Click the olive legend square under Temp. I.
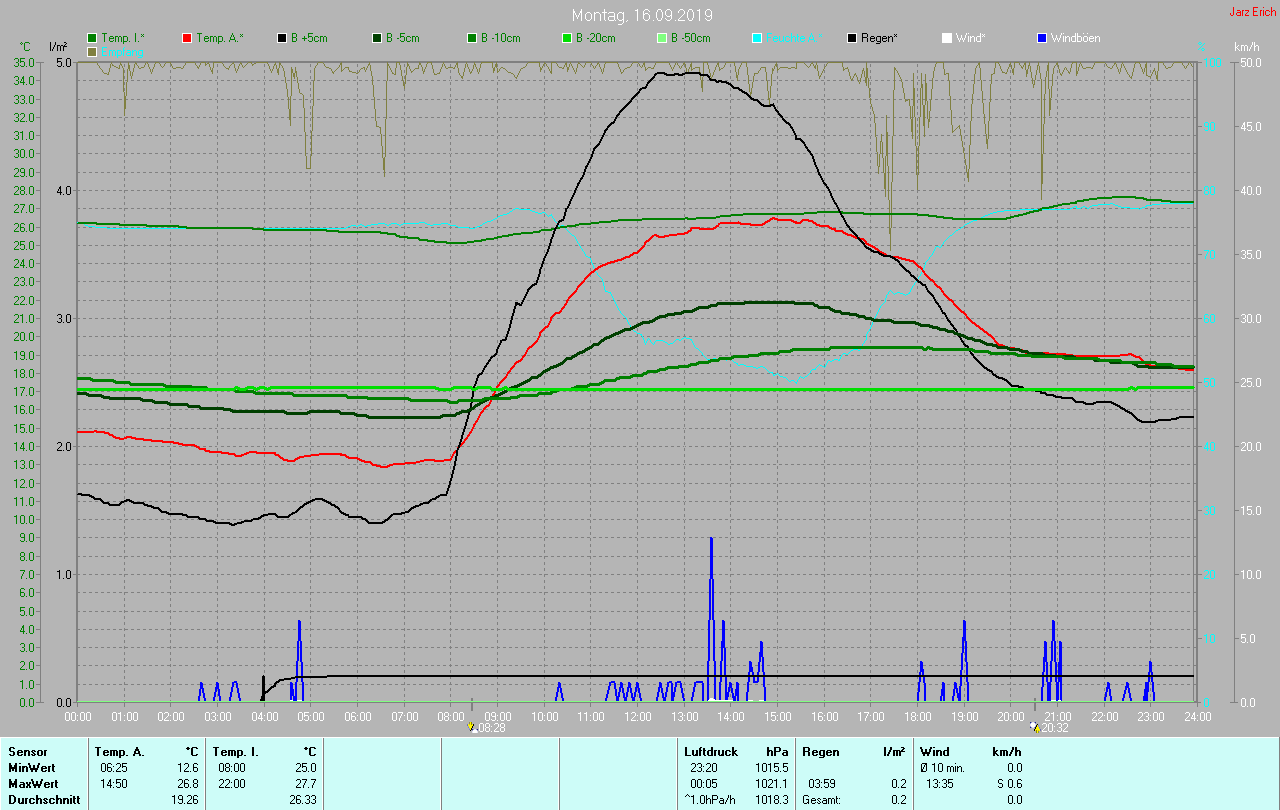The height and width of the screenshot is (810, 1280). tap(92, 51)
